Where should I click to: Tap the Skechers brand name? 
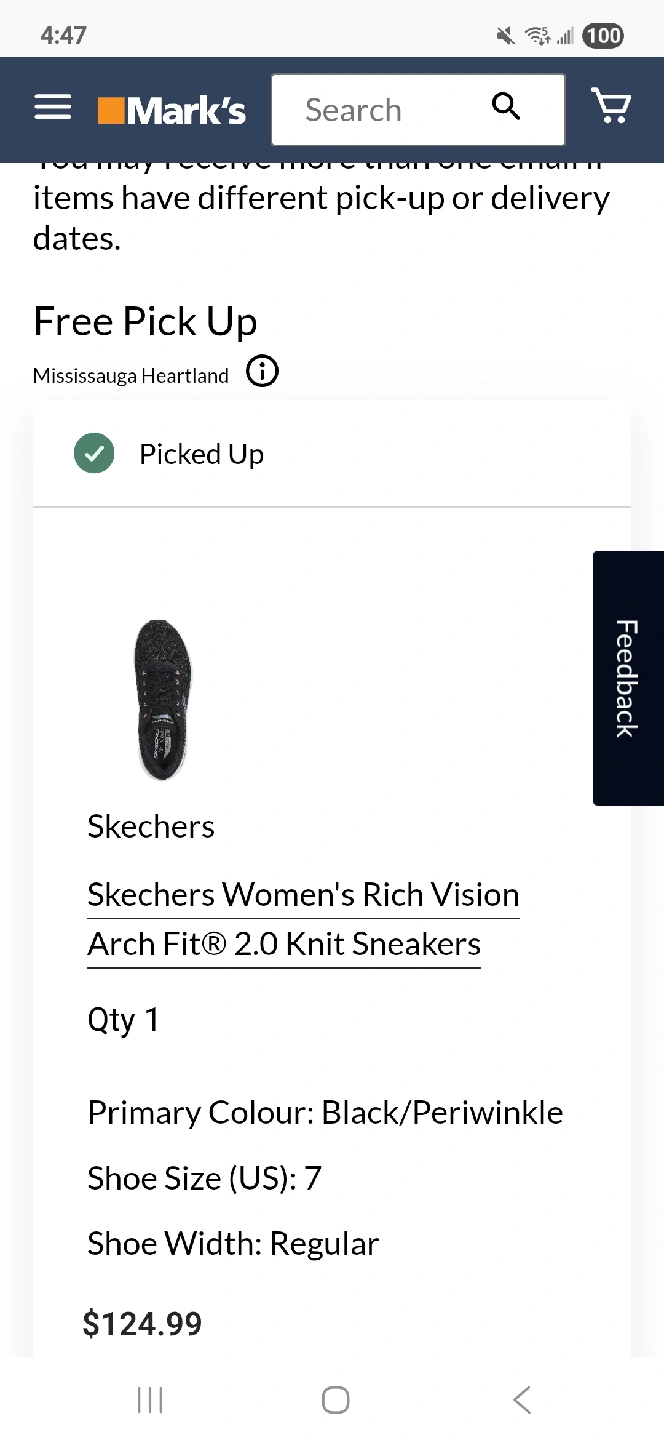151,827
